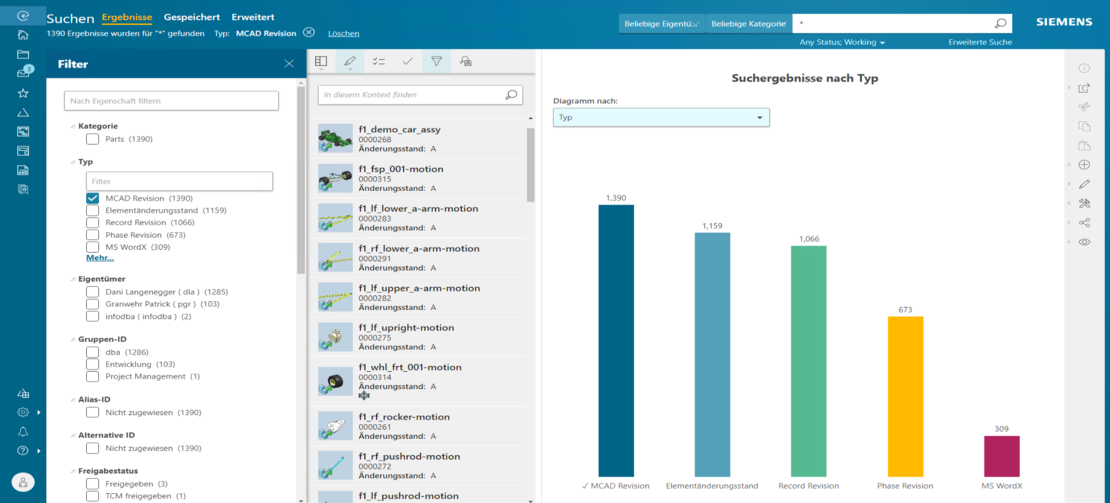Click the yellow Phase Revision bar

coord(905,396)
